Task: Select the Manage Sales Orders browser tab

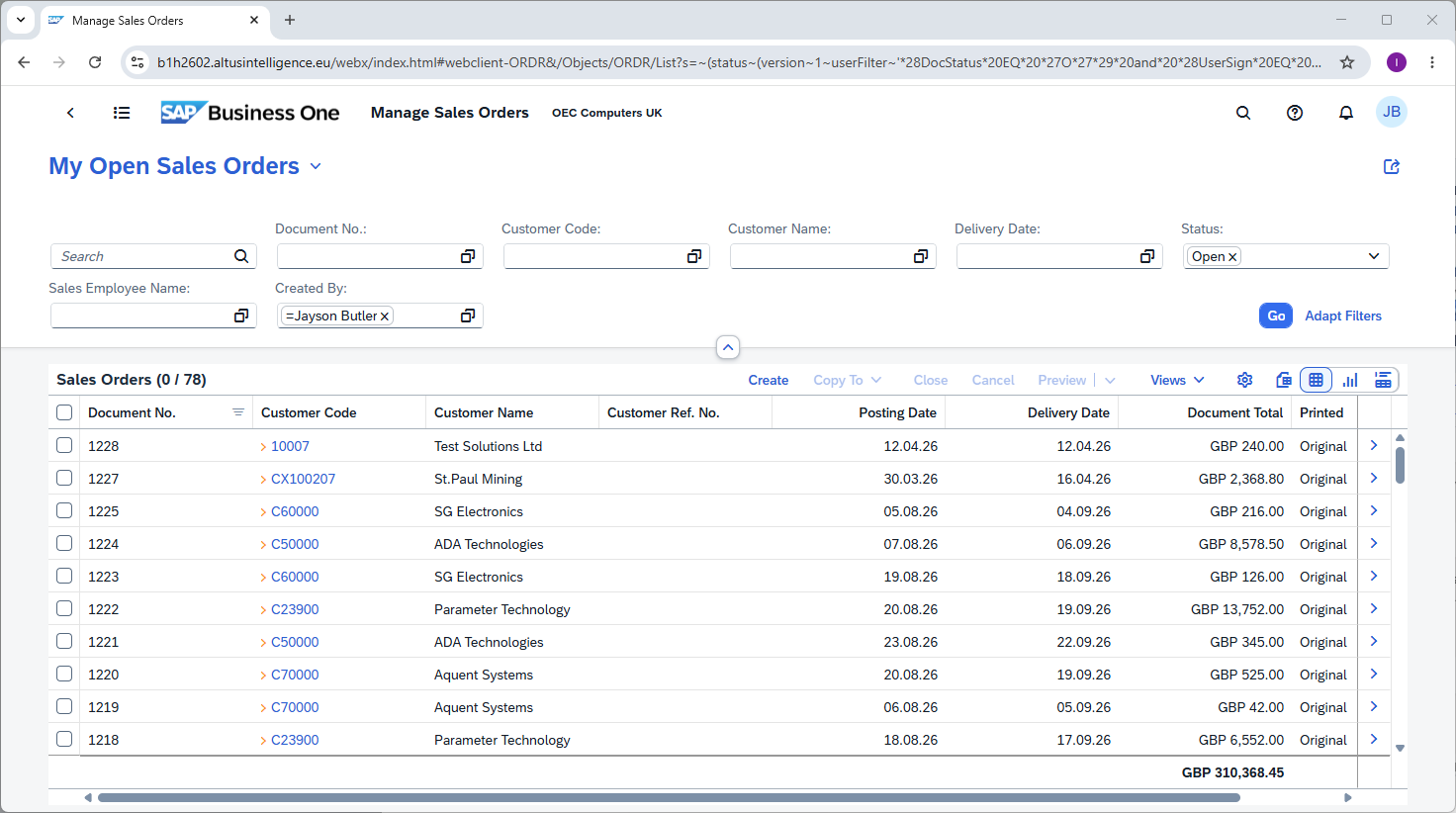Action: 154,20
